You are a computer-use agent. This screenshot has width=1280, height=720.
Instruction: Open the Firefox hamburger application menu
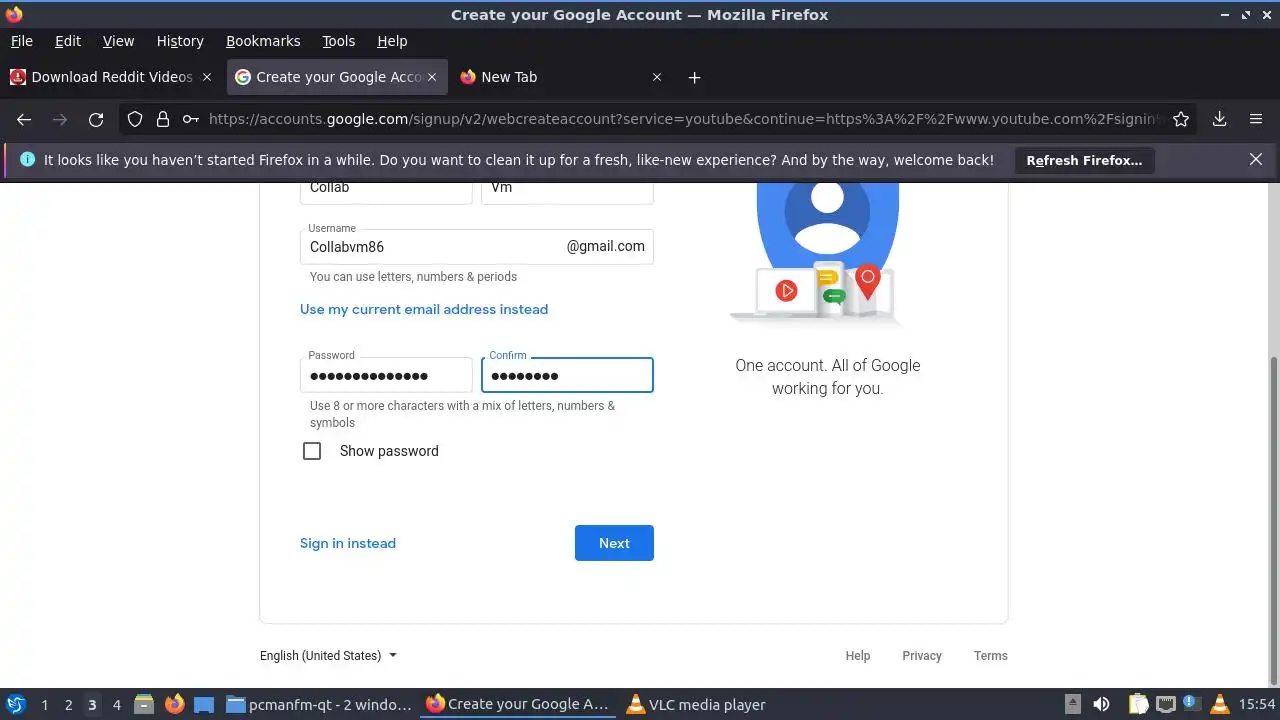point(1256,119)
